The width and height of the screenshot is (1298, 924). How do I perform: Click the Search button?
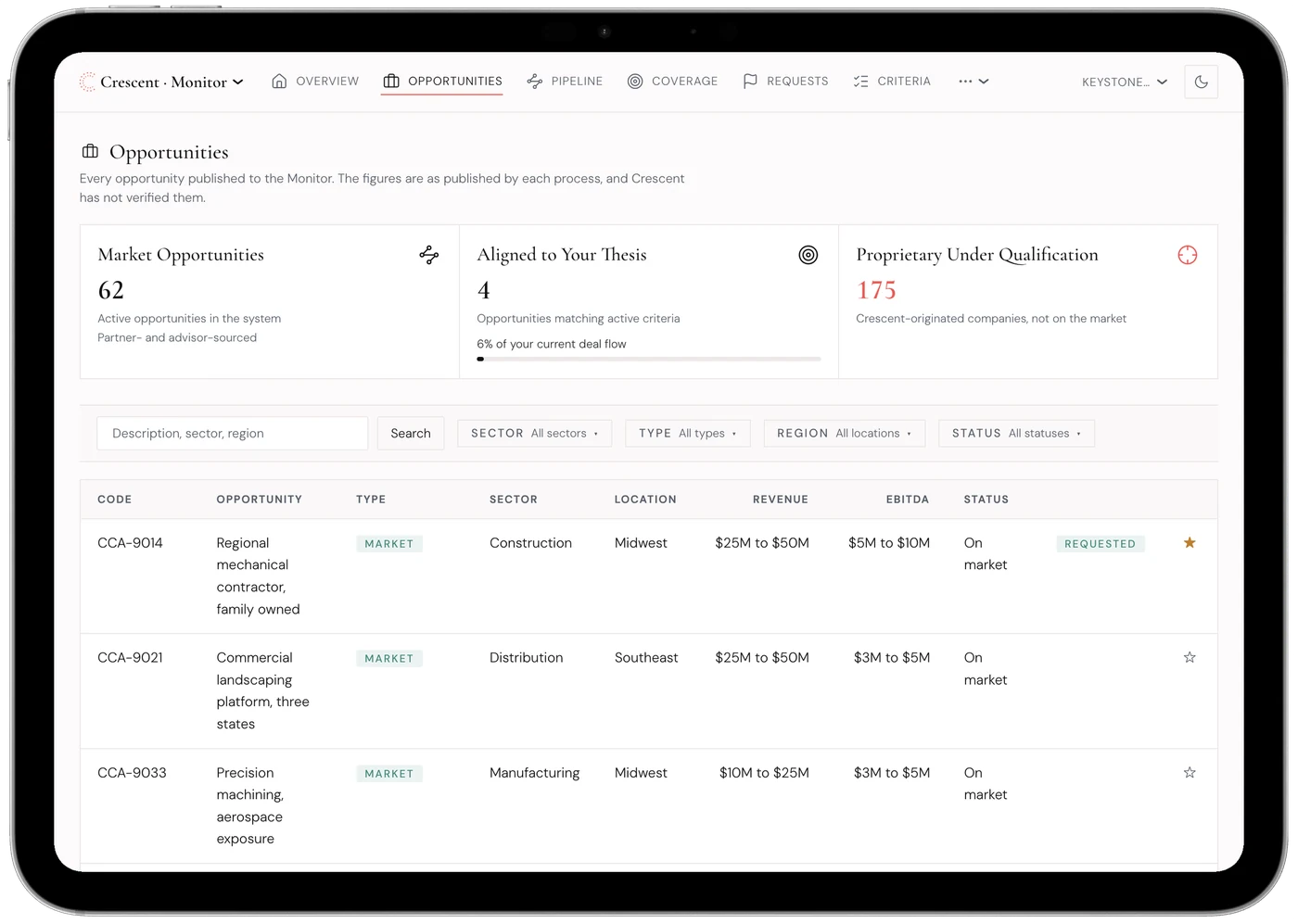tap(411, 434)
